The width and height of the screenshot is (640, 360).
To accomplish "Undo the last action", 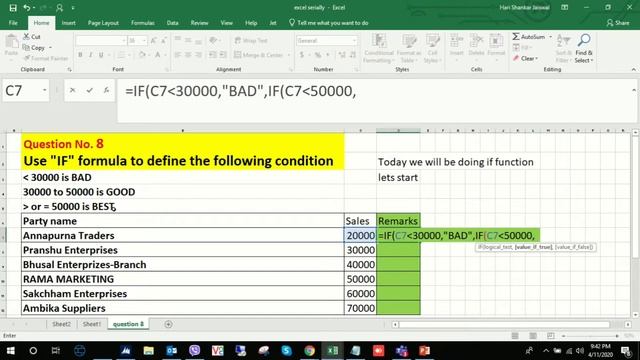I will click(x=26, y=7).
